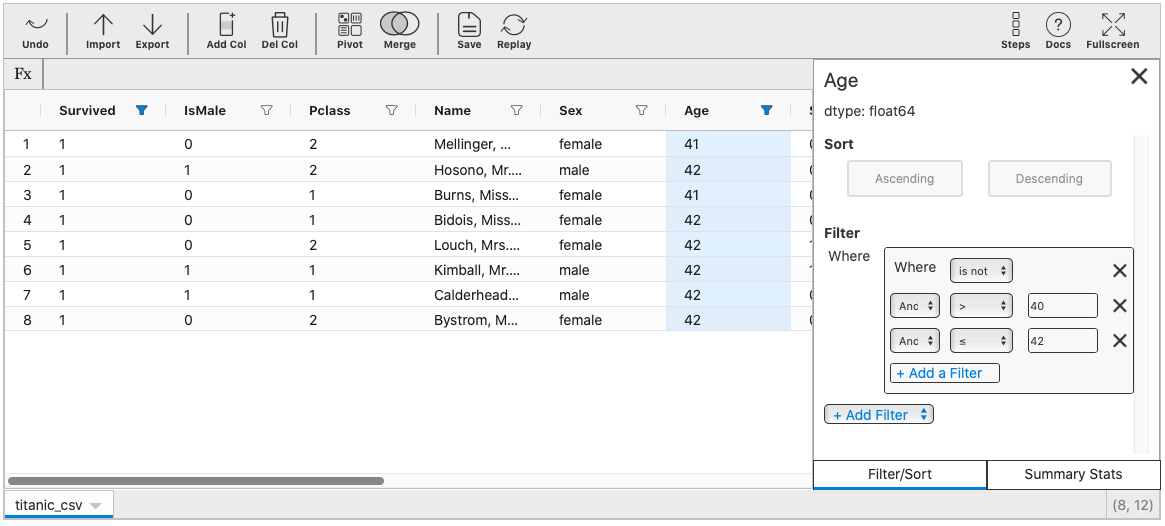Sort Age column Ascending
This screenshot has width=1165, height=526.
pos(904,179)
